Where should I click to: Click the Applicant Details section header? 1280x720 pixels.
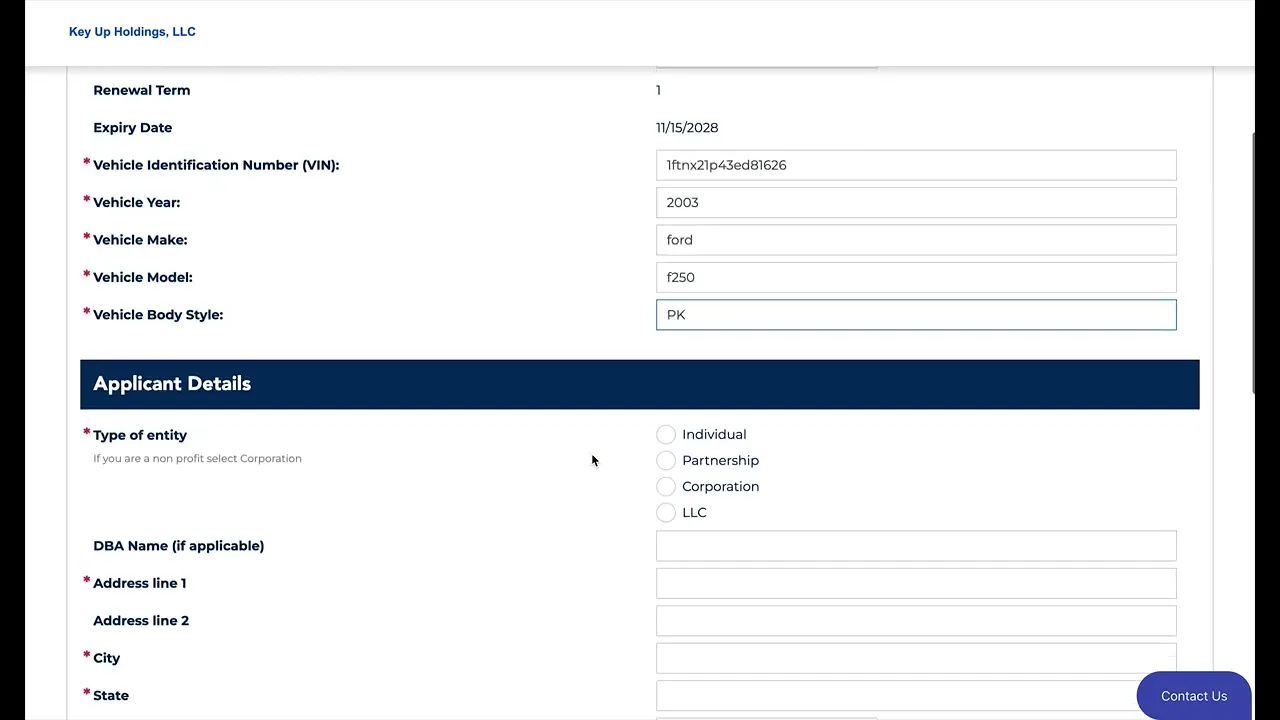coord(640,384)
